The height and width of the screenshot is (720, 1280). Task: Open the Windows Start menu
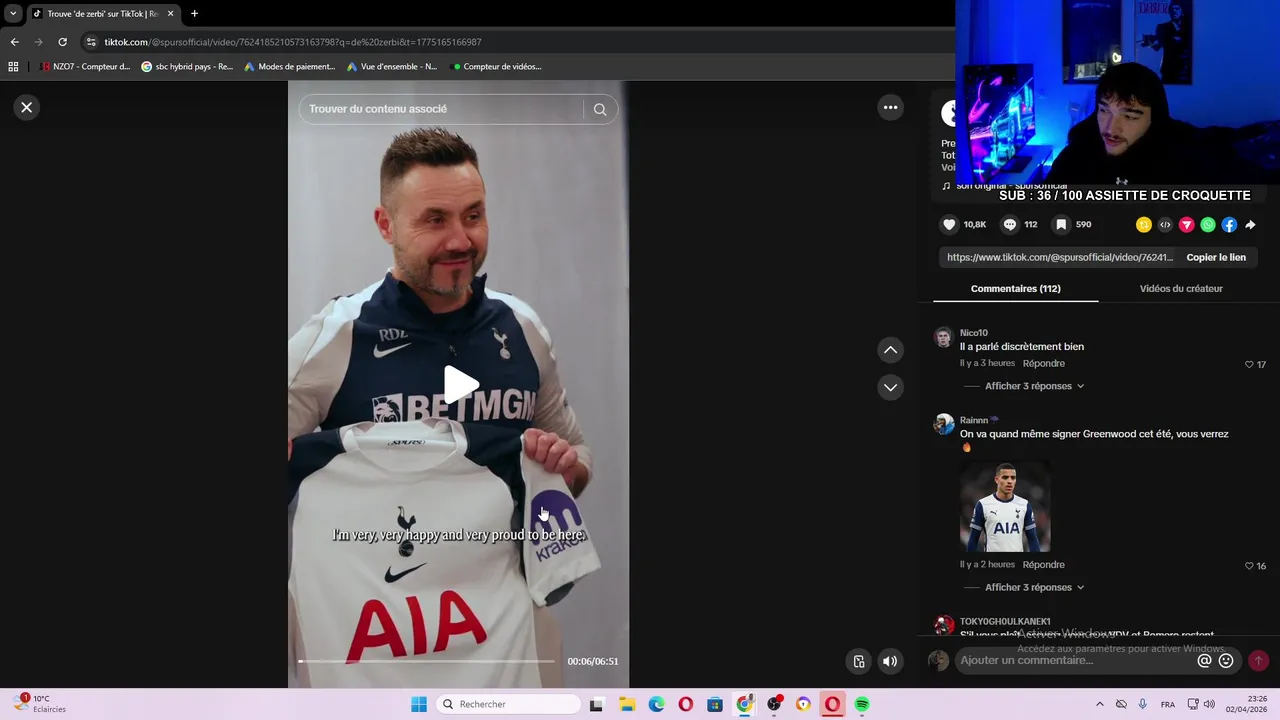click(x=419, y=704)
